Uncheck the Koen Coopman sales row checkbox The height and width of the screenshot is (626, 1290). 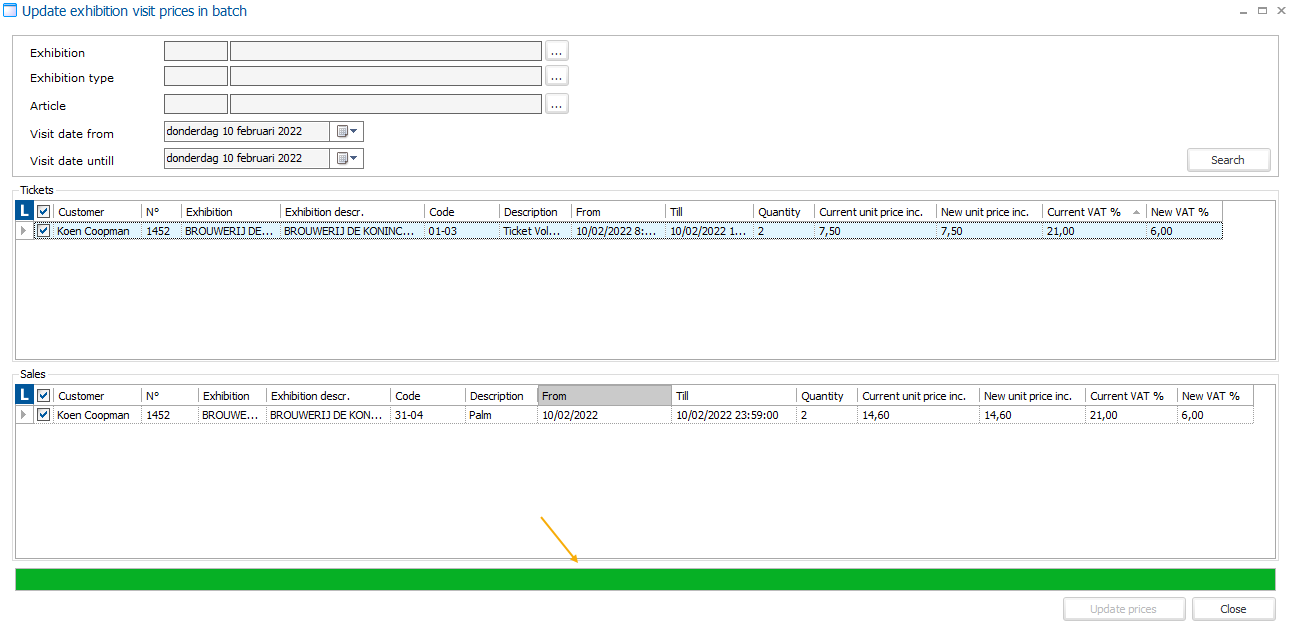coord(43,414)
